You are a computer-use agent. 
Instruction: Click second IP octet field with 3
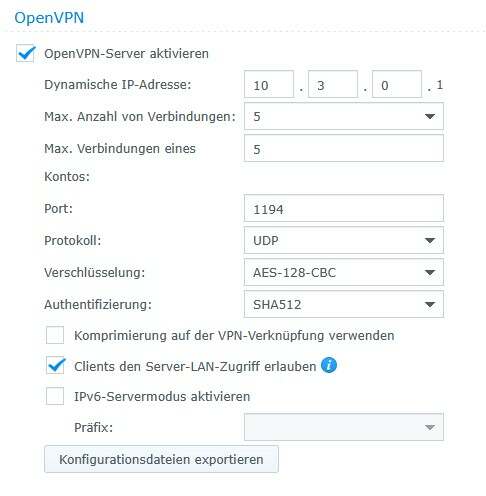point(333,84)
